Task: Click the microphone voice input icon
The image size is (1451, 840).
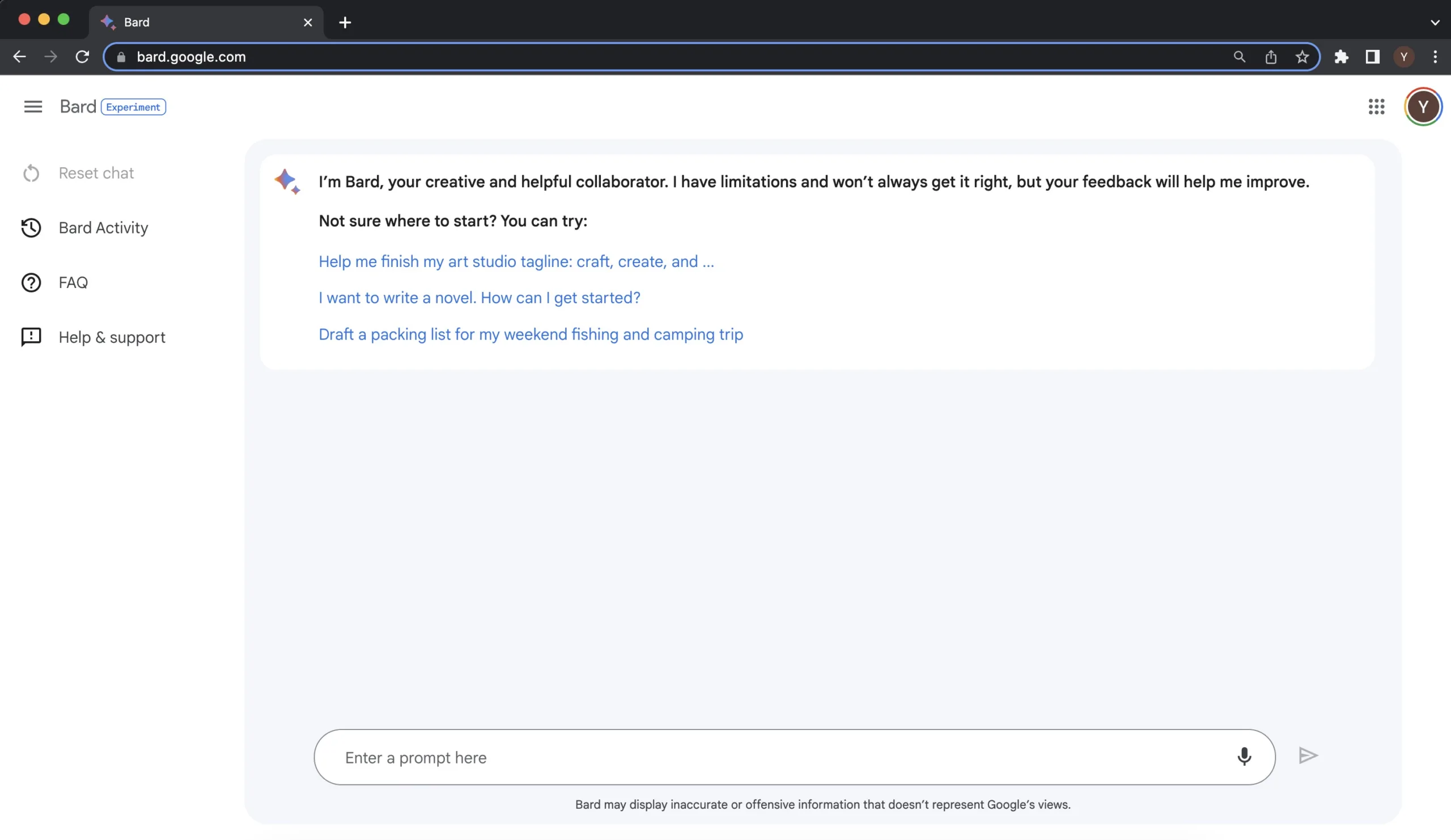Action: click(x=1244, y=756)
